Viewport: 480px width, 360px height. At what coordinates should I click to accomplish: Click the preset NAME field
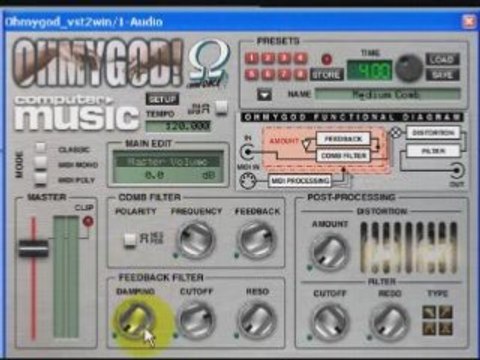tap(388, 94)
